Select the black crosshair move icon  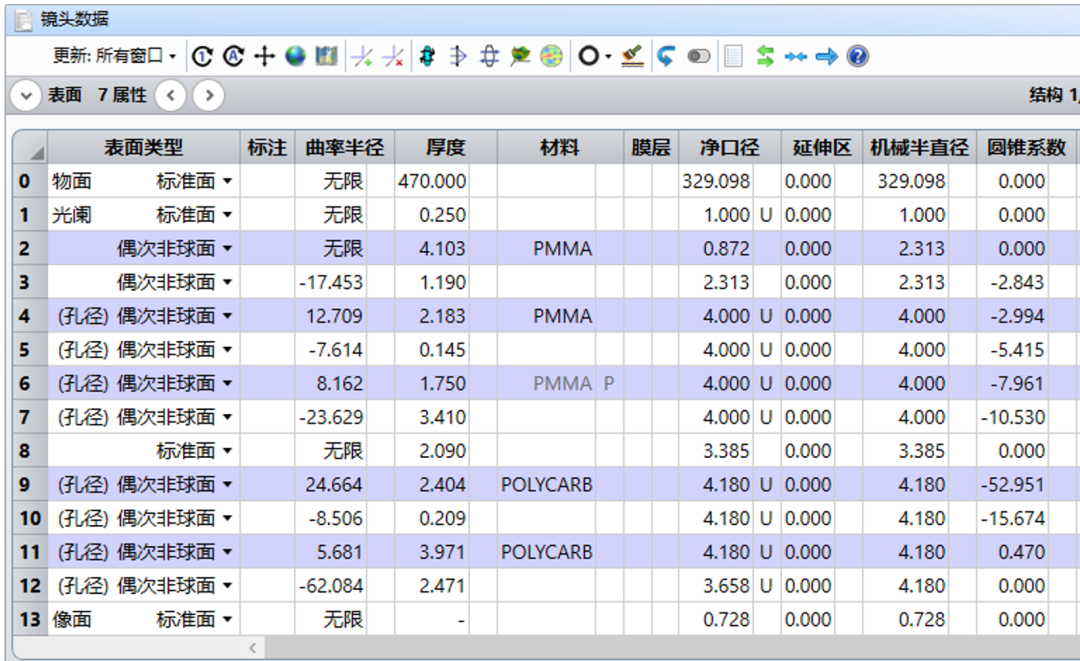click(x=264, y=56)
